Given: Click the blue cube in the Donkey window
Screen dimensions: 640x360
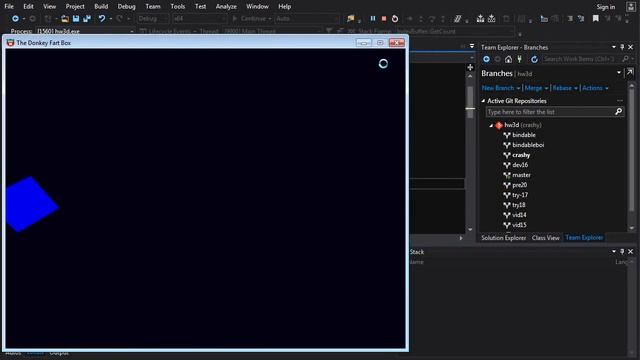Looking at the screenshot, I should (31, 204).
